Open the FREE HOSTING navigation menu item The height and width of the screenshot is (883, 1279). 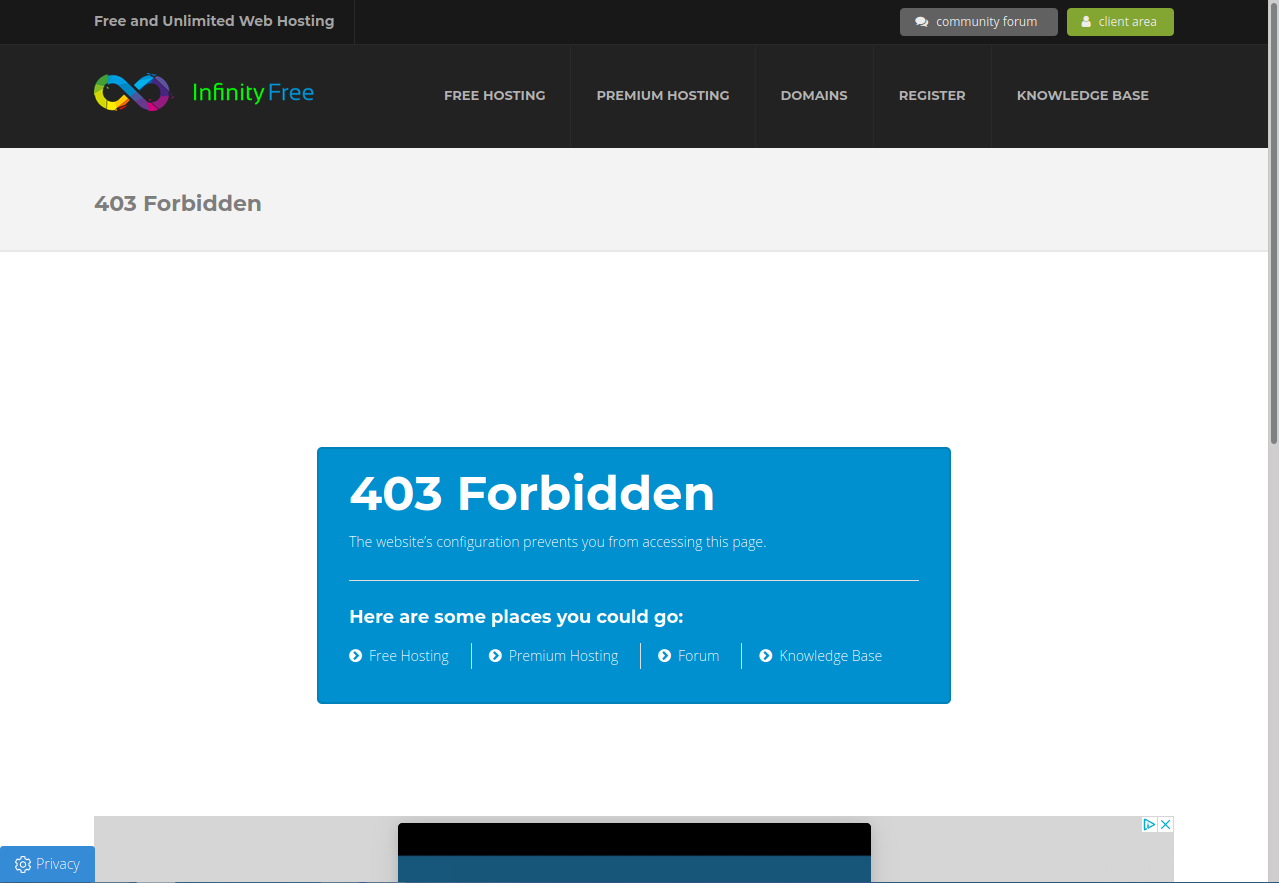coord(494,96)
